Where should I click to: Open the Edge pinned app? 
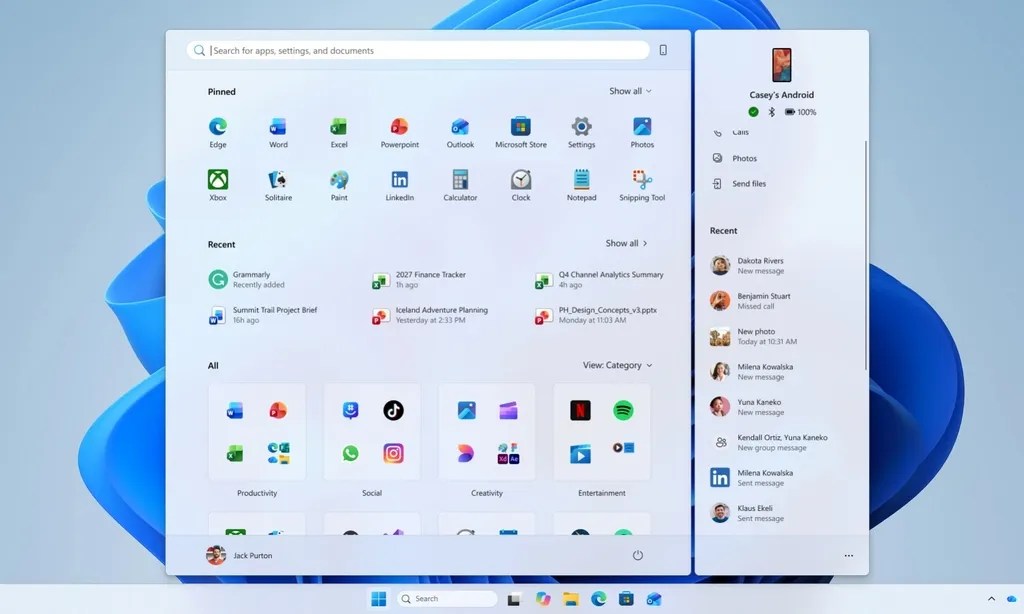(x=217, y=133)
